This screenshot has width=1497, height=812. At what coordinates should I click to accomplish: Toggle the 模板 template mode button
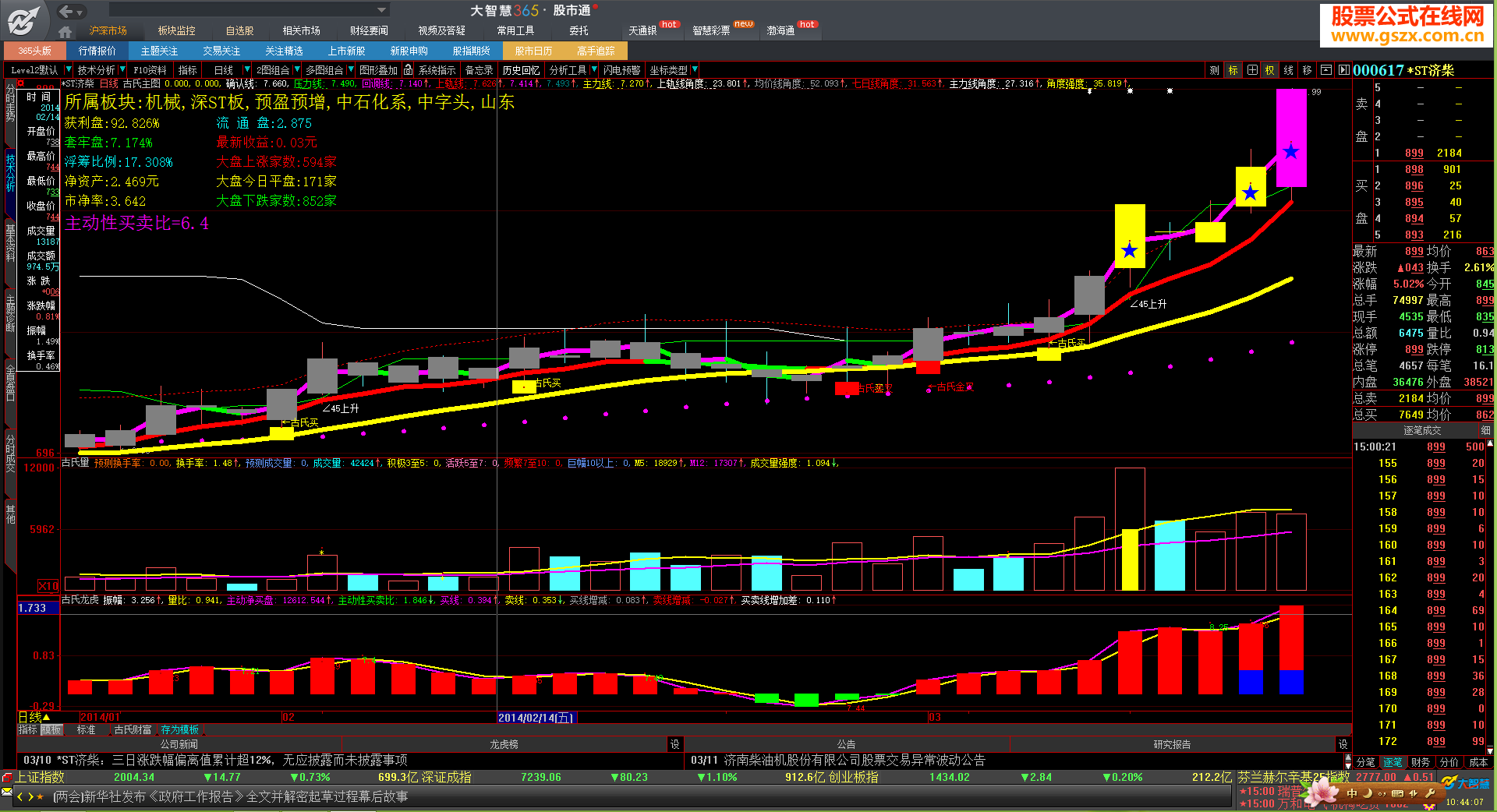[52, 730]
